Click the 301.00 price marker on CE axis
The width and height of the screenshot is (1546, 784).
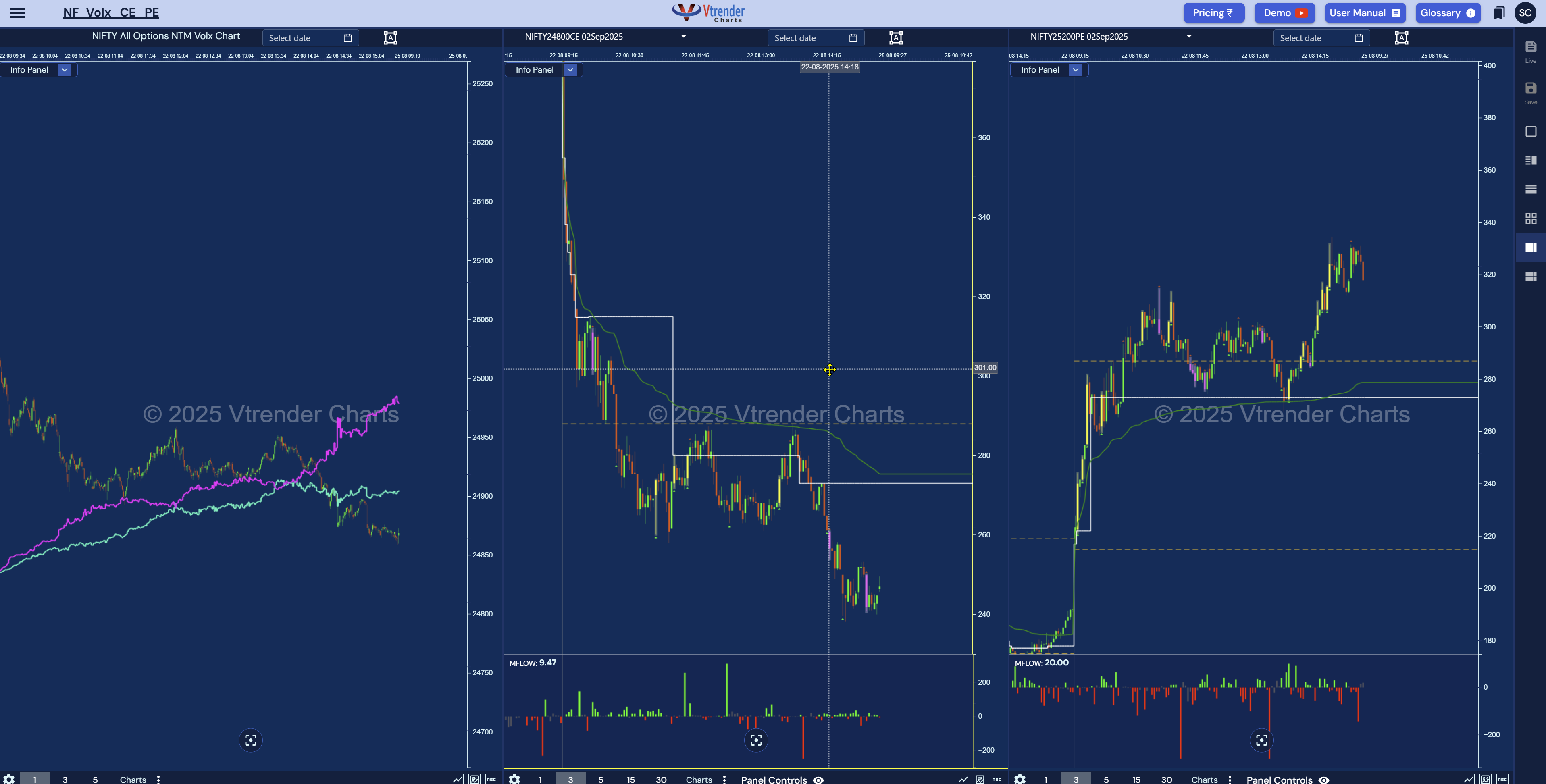pyautogui.click(x=985, y=367)
